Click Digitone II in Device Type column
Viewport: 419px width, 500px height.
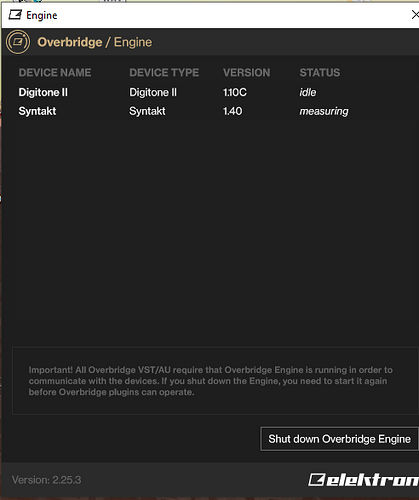pos(153,92)
